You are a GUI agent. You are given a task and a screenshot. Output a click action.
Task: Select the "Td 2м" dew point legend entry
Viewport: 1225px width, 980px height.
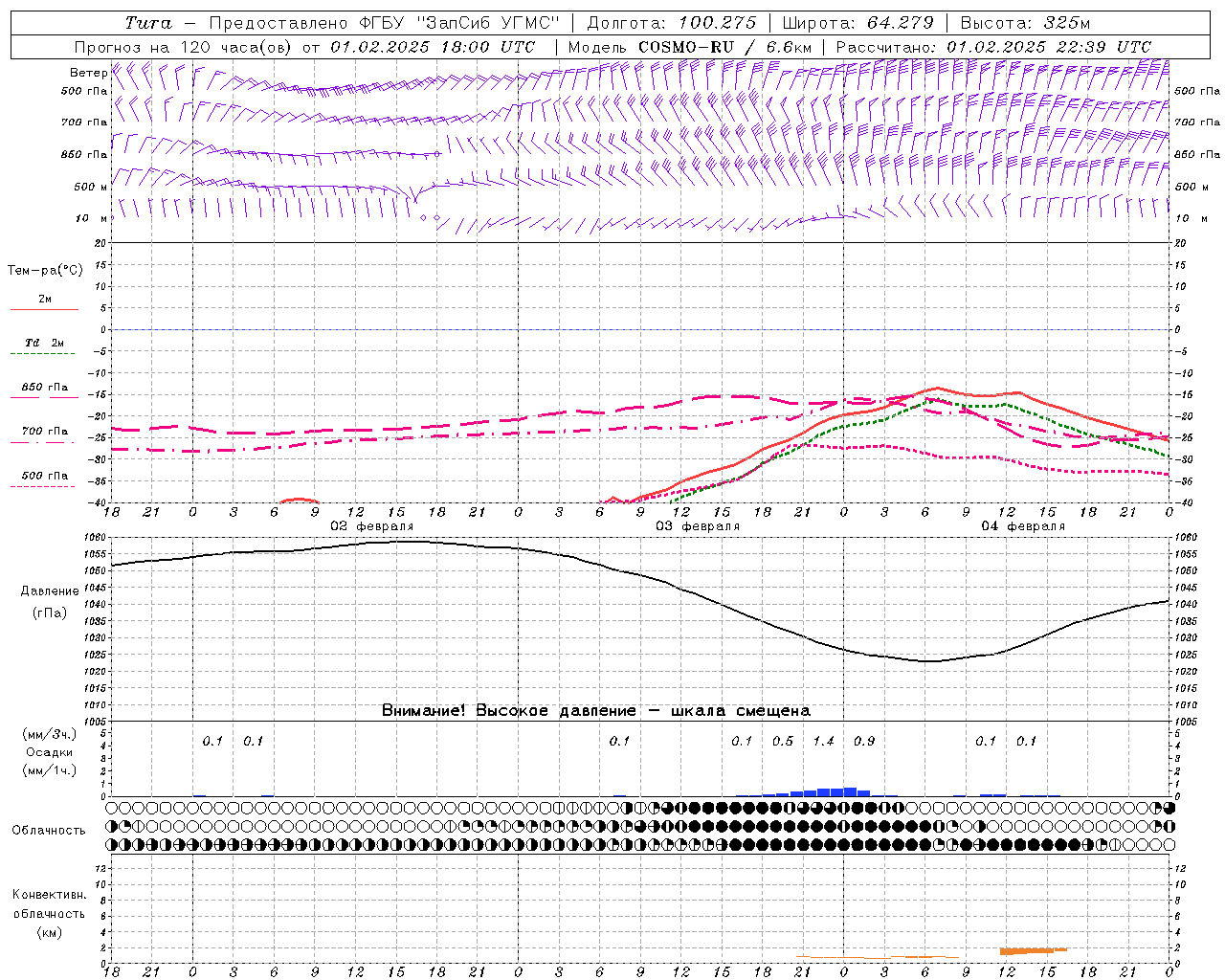point(44,343)
